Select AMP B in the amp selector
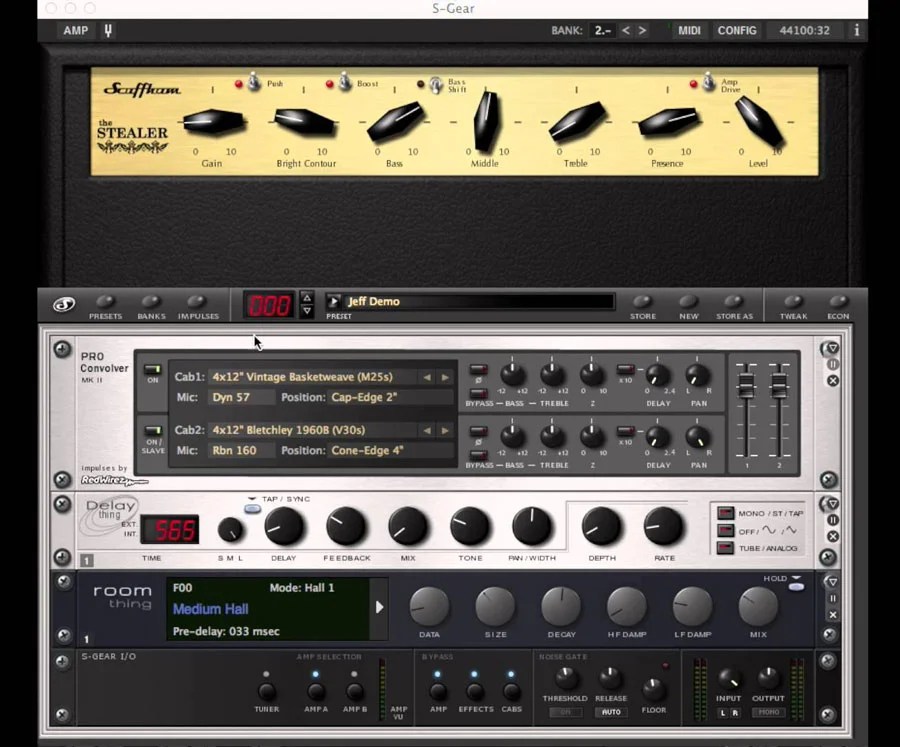Screen dimensions: 900x747 [355, 689]
